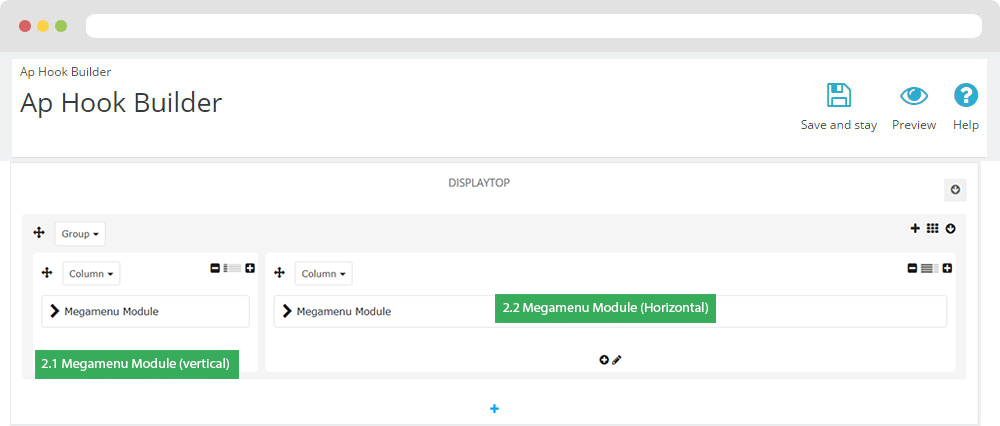Click the red browser close dot
The width and height of the screenshot is (1000, 426).
(25, 26)
